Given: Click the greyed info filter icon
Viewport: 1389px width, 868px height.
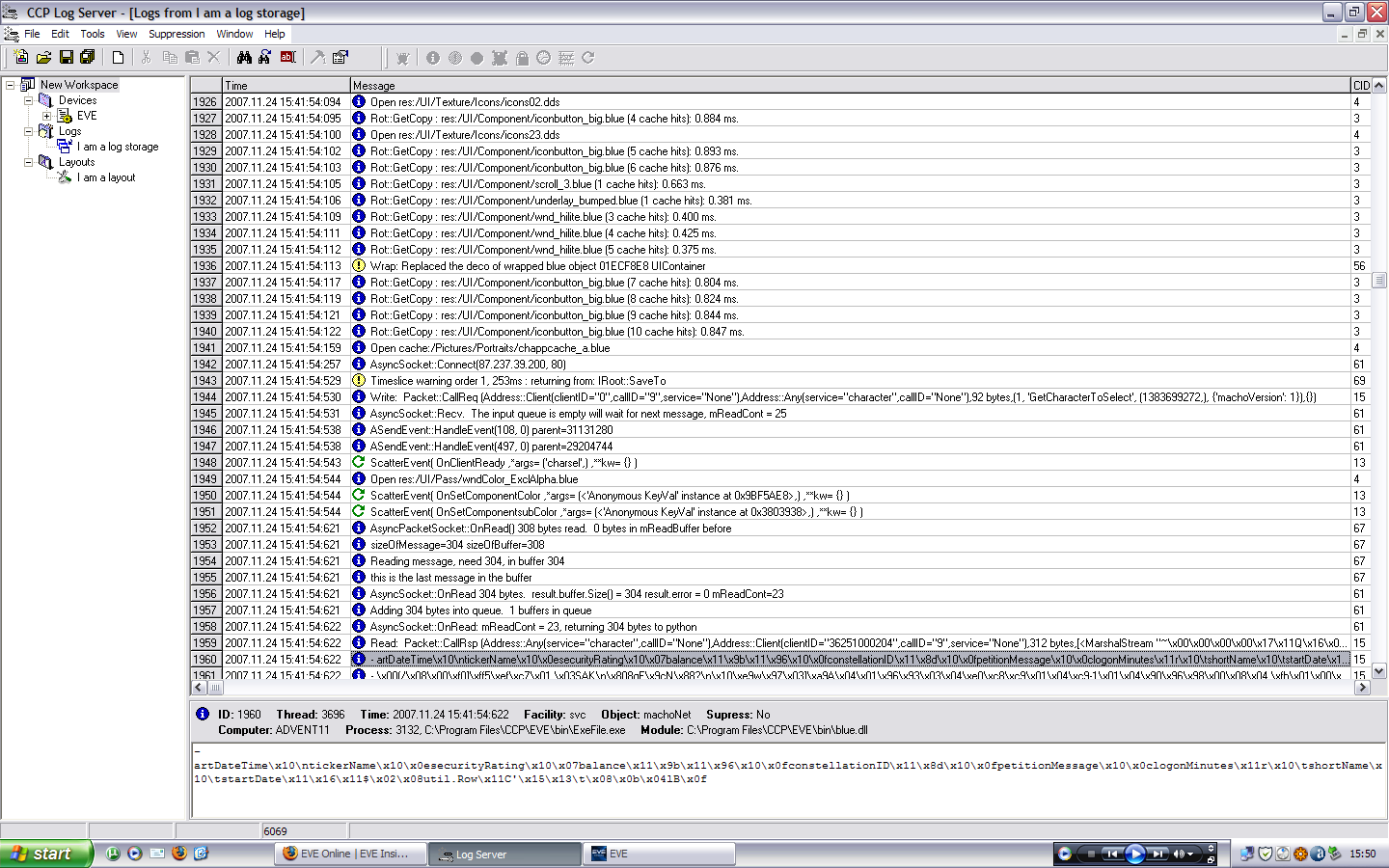Looking at the screenshot, I should (432, 58).
